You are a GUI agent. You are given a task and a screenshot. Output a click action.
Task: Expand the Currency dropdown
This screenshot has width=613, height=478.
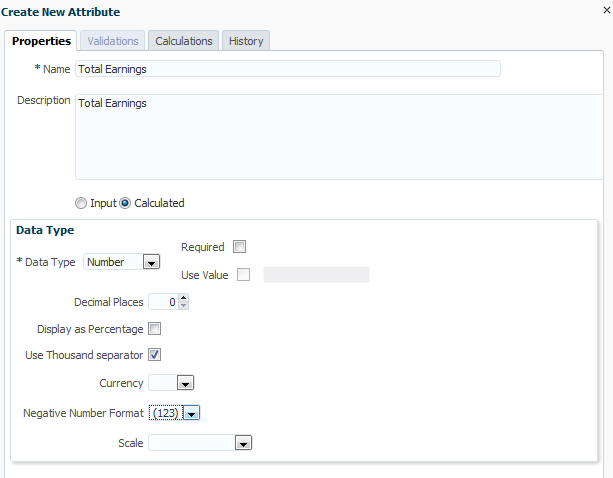[x=185, y=383]
